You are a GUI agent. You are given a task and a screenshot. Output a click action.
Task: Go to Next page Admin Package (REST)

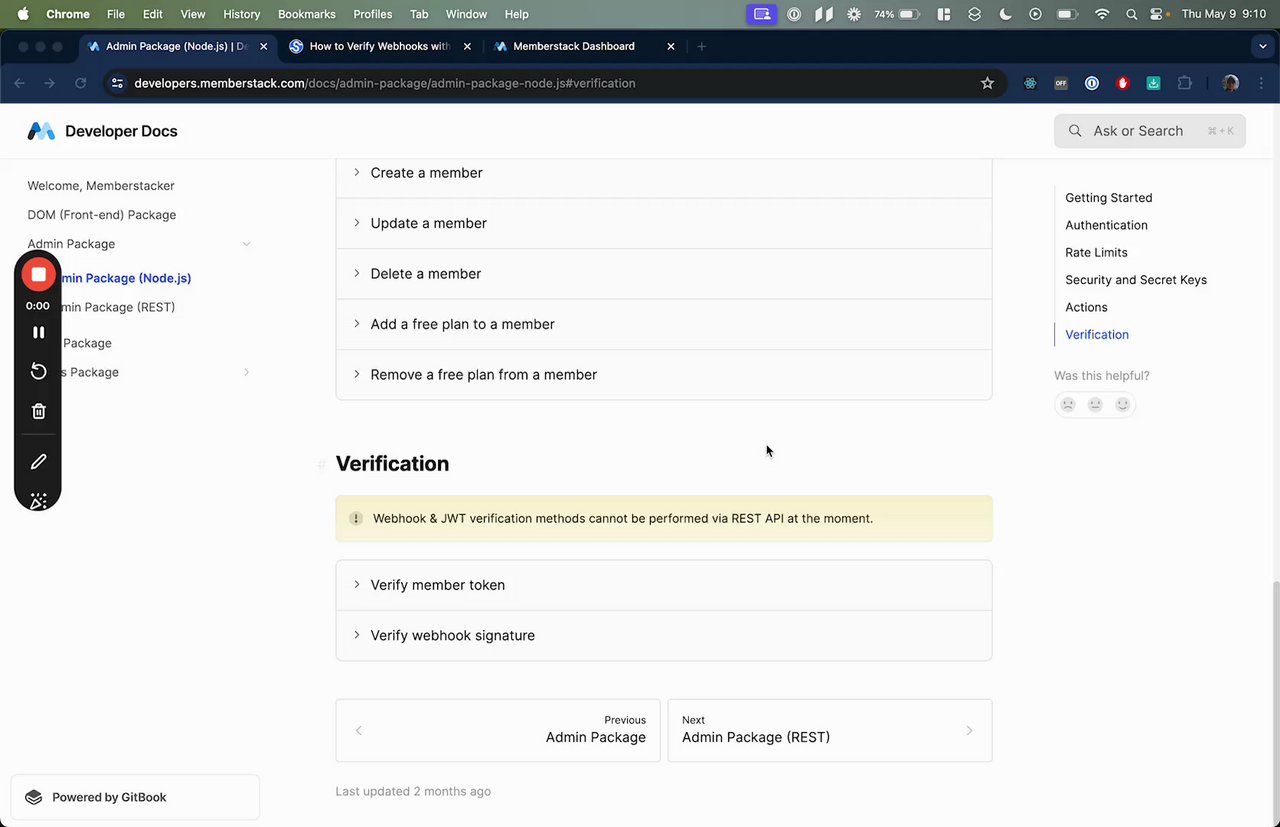(830, 730)
